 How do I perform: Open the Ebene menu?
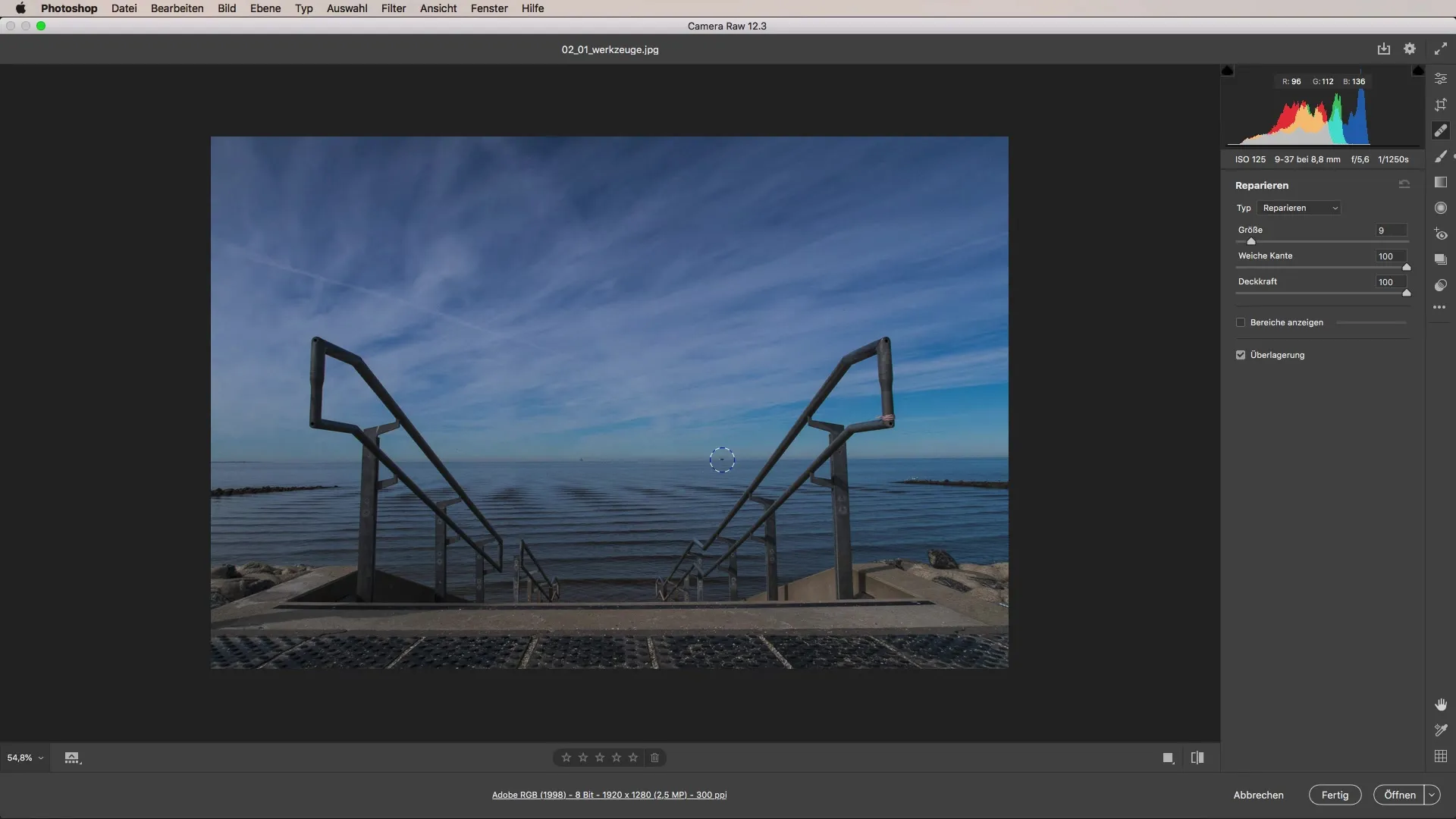(x=265, y=8)
